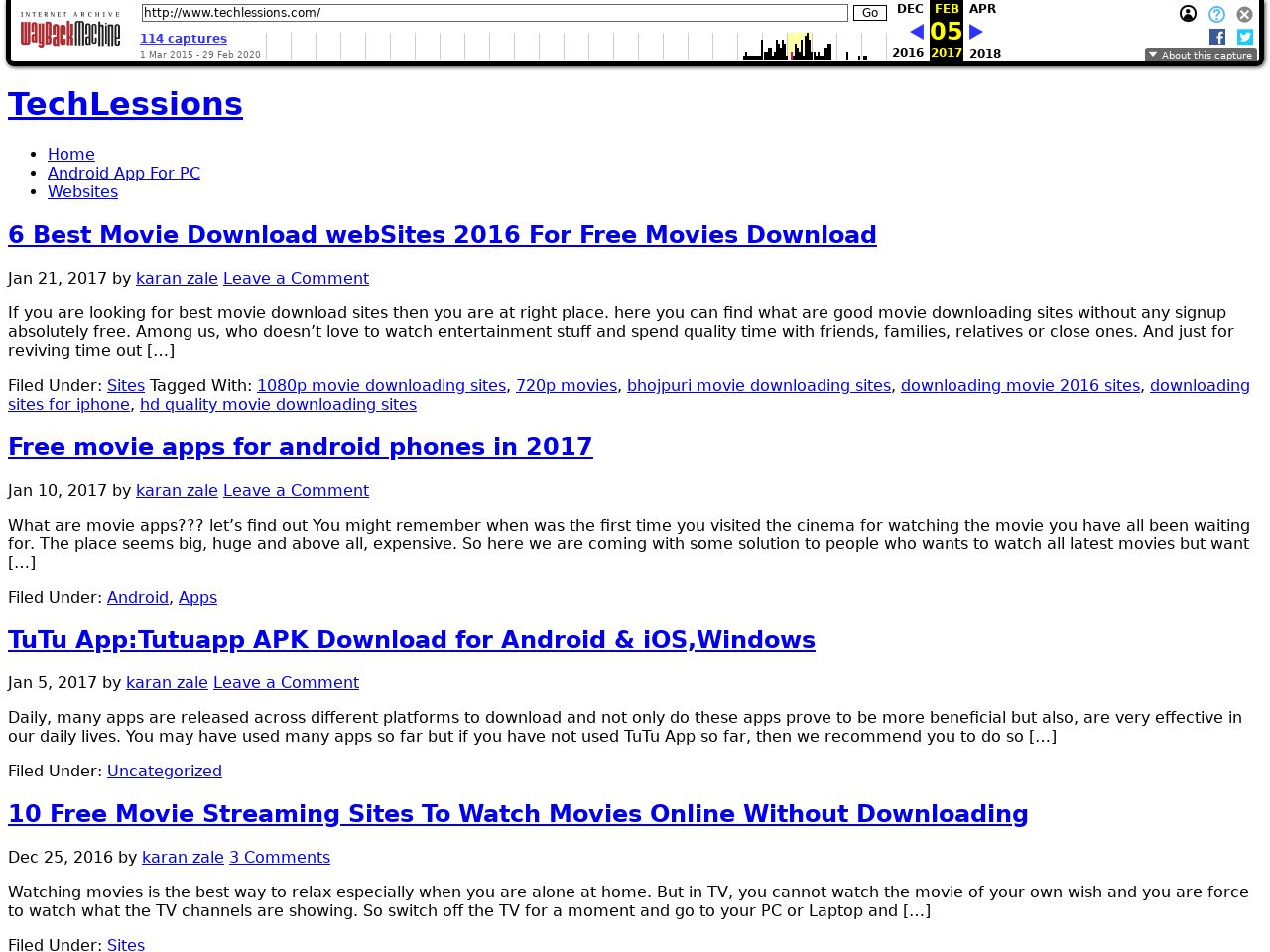Select the 2018 year in timeline
Screen dimensions: 1270x952
point(984,54)
